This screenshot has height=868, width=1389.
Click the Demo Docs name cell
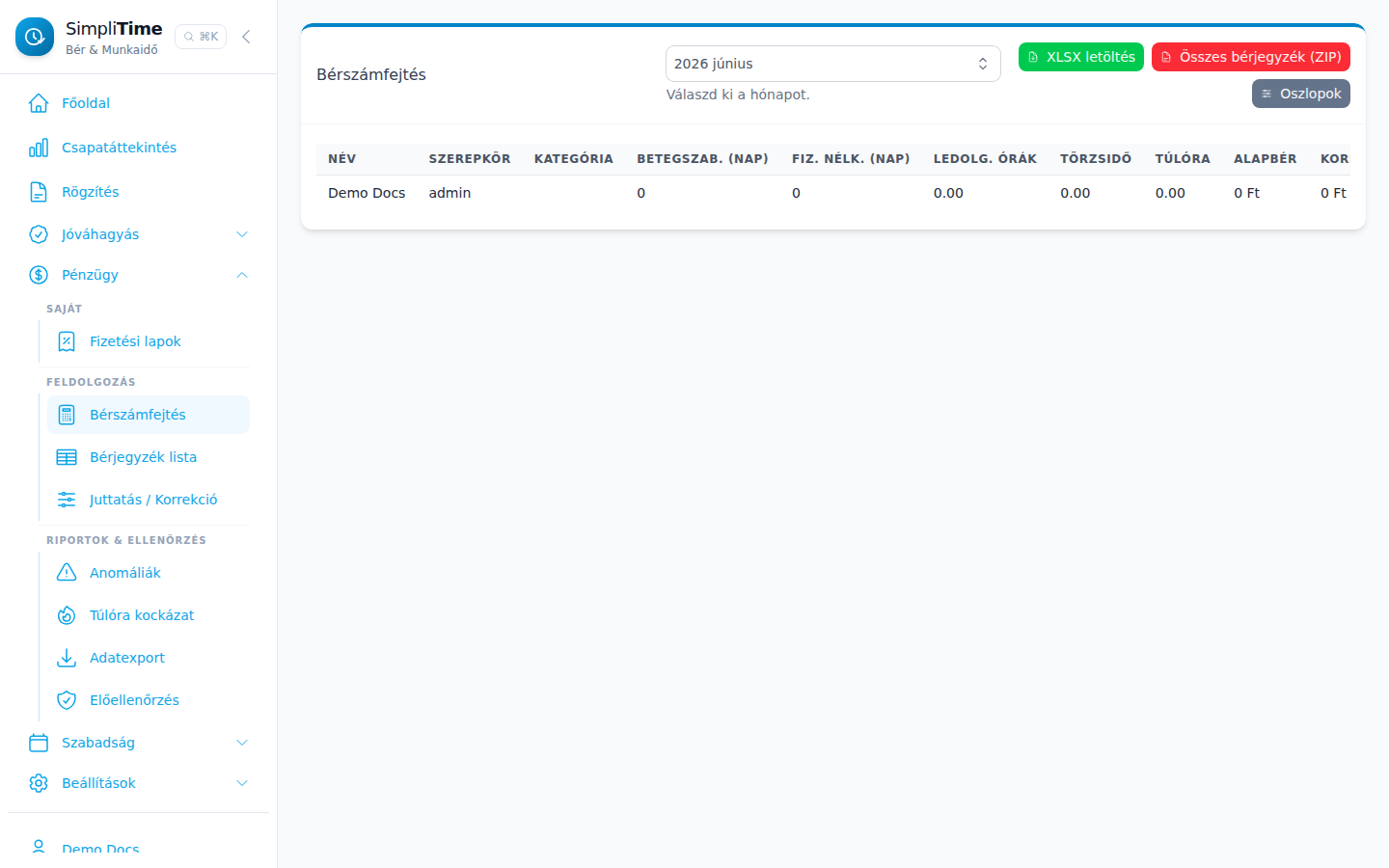(367, 193)
